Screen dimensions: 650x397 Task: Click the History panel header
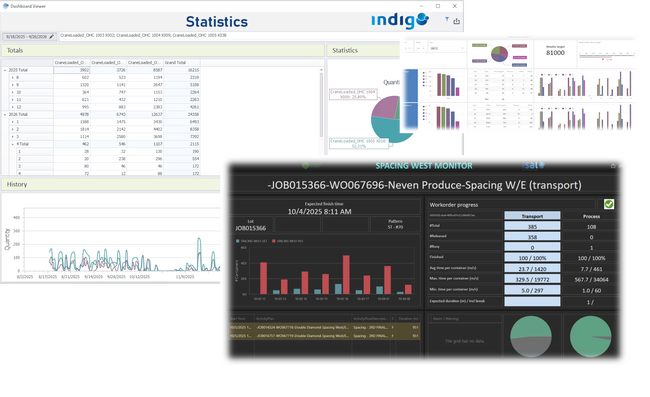point(111,184)
